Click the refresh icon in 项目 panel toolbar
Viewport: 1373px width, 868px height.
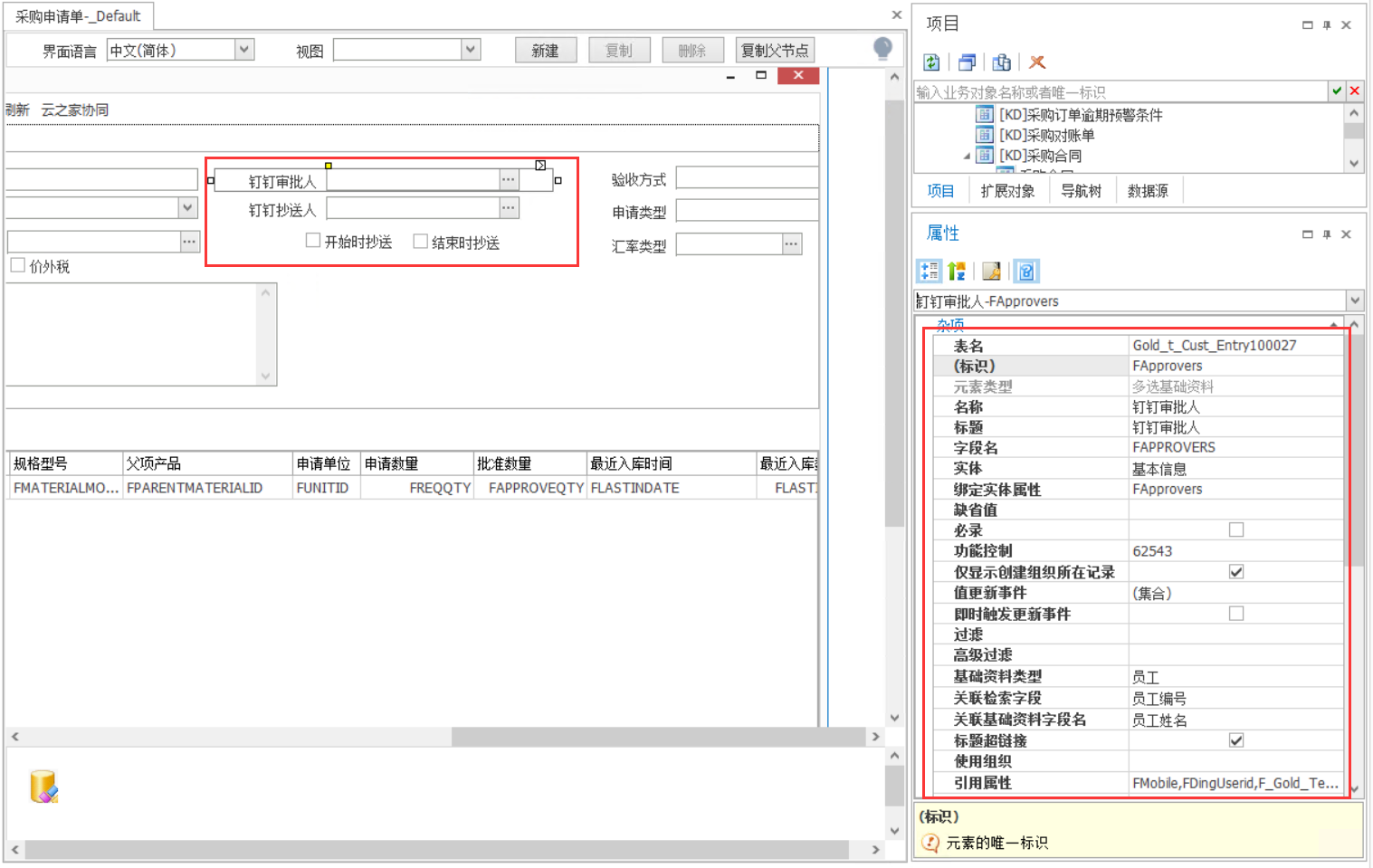tap(931, 62)
